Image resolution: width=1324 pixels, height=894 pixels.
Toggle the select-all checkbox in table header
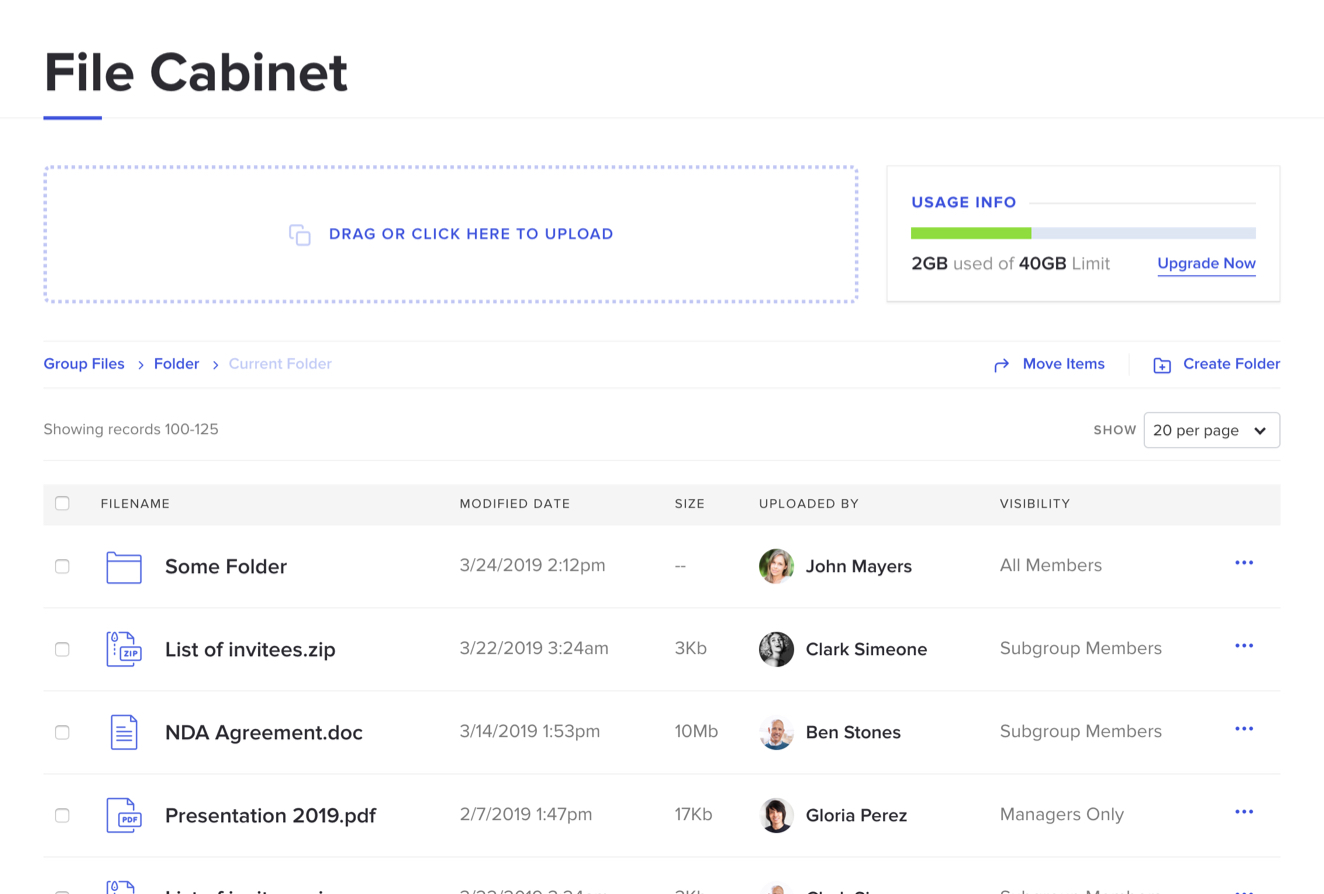pyautogui.click(x=62, y=503)
